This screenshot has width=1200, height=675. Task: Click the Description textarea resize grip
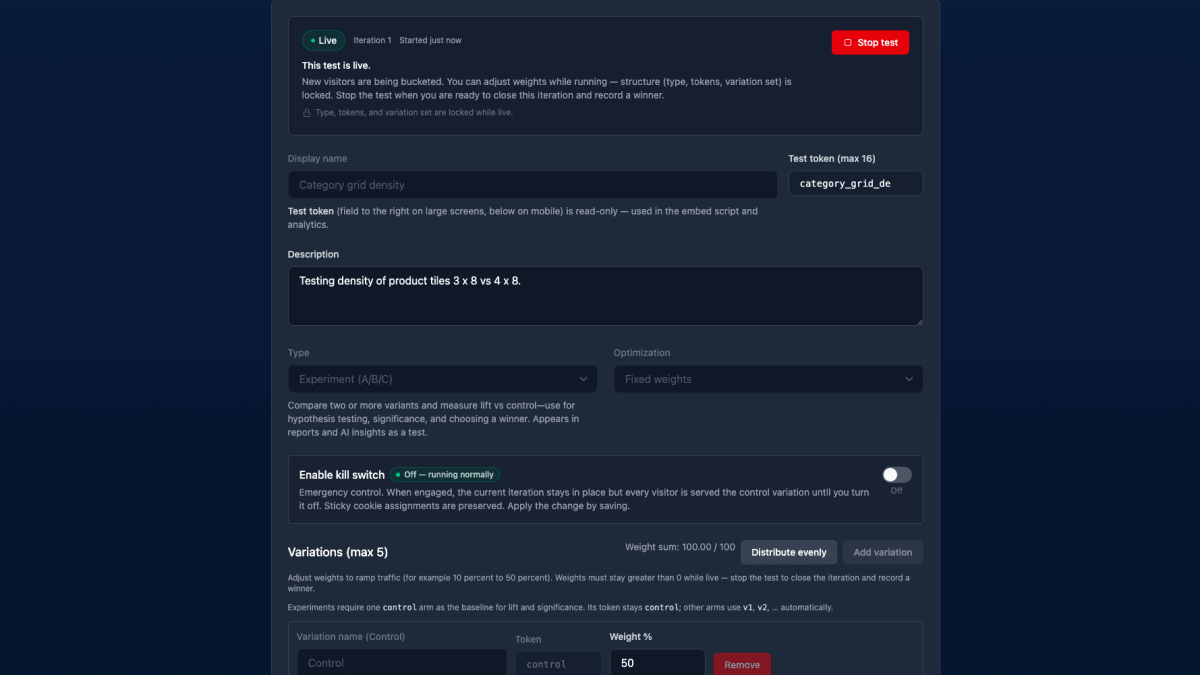point(916,319)
